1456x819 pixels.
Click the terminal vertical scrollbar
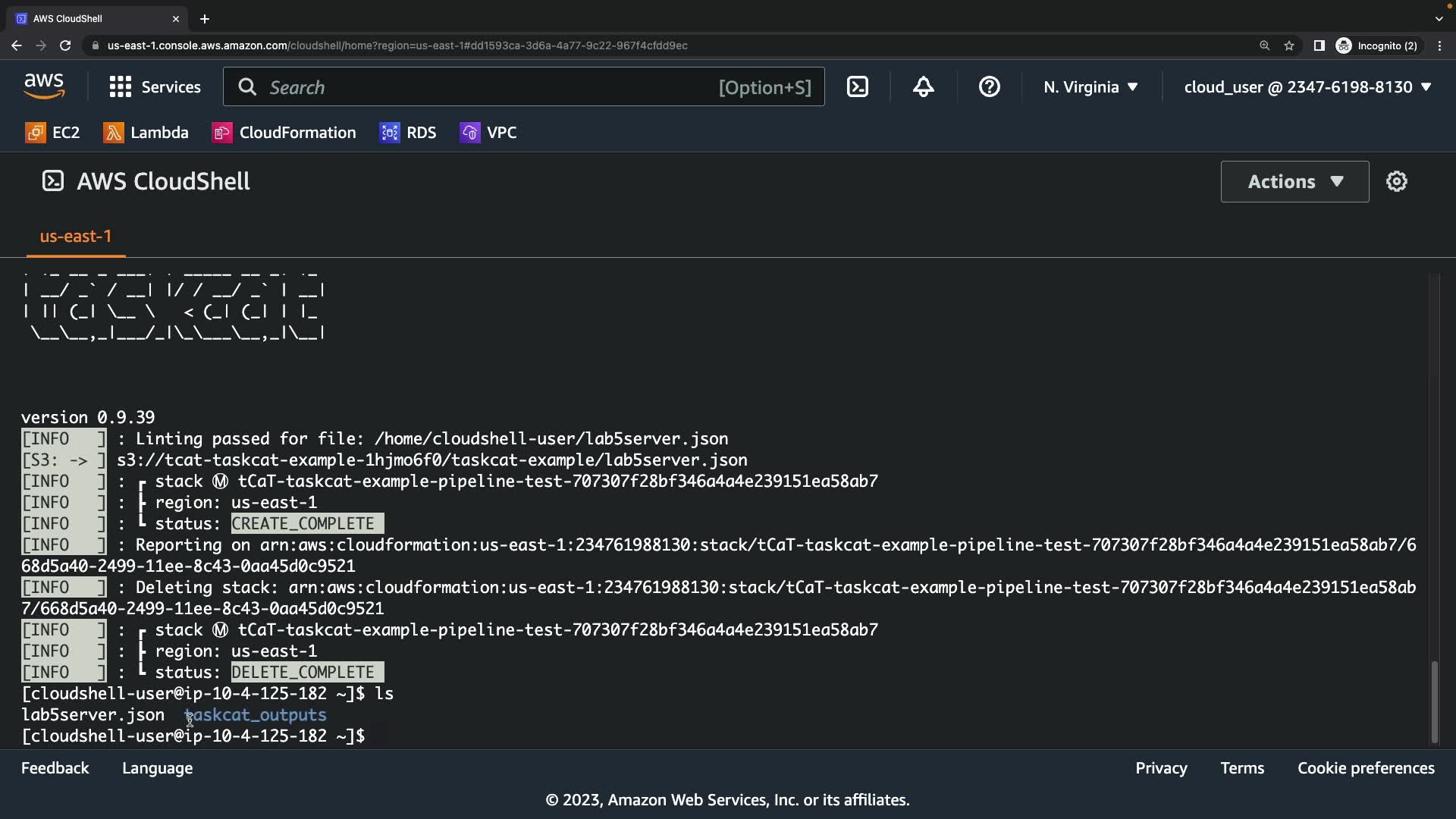[x=1434, y=701]
